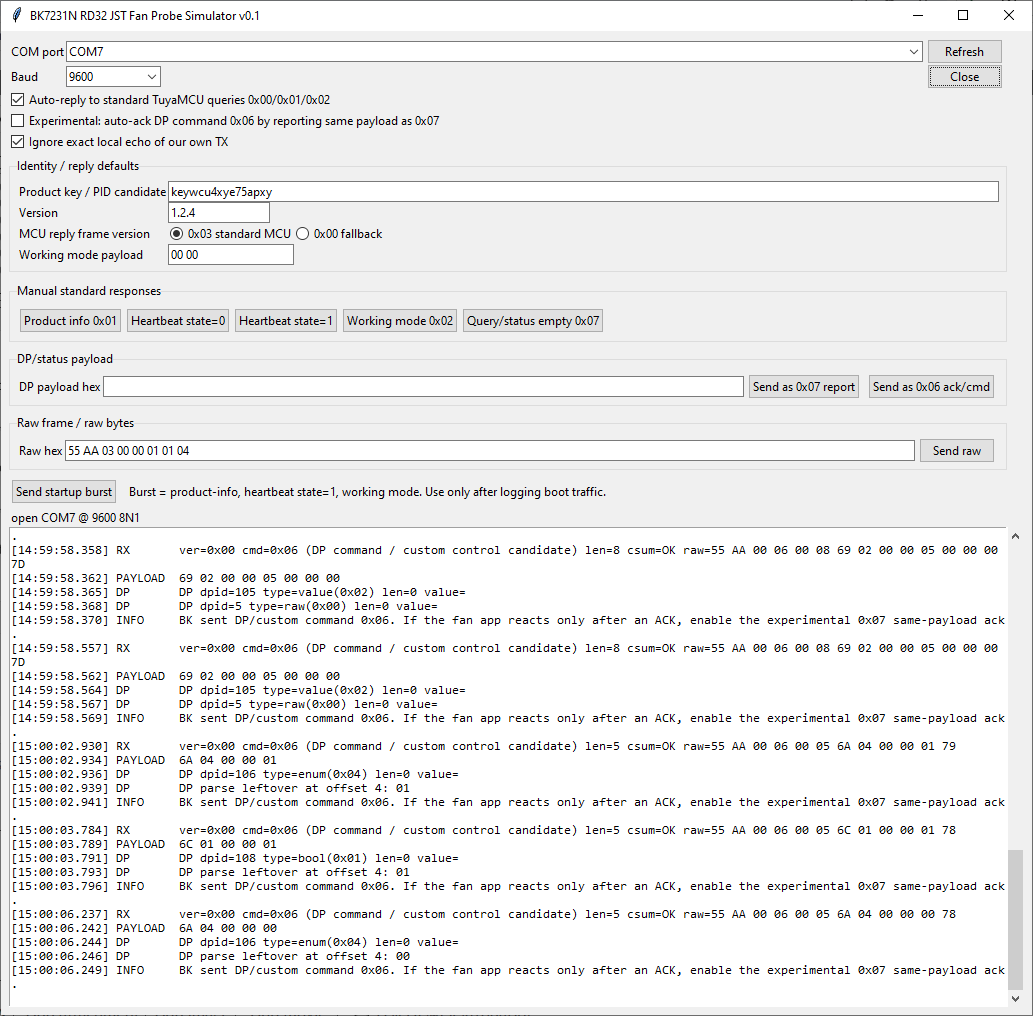Click the Refresh ports button
Image resolution: width=1033 pixels, height=1016 pixels.
(x=964, y=52)
